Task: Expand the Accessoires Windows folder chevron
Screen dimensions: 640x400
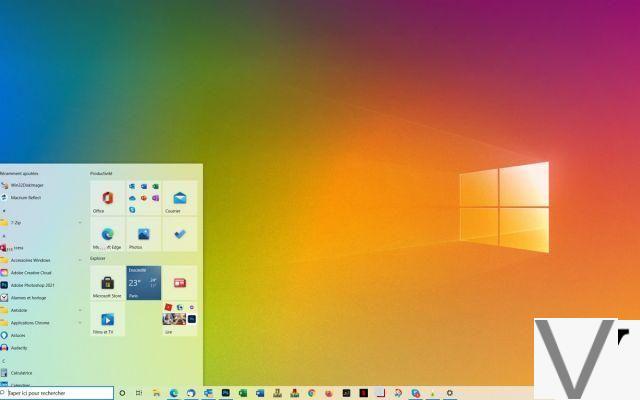Action: 80,260
